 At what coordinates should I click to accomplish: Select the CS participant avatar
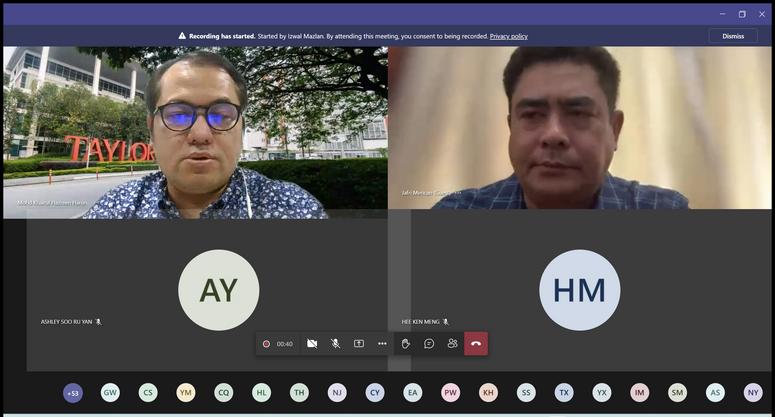point(148,393)
